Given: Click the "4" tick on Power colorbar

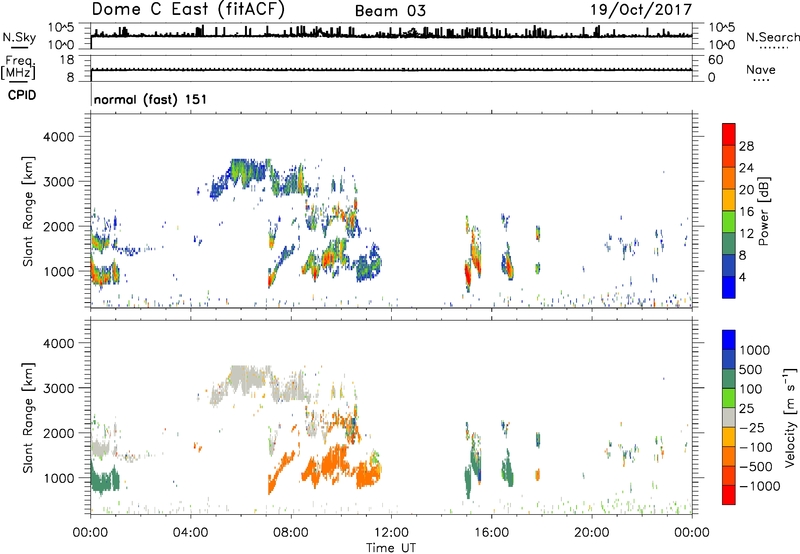Looking at the screenshot, I should point(742,277).
